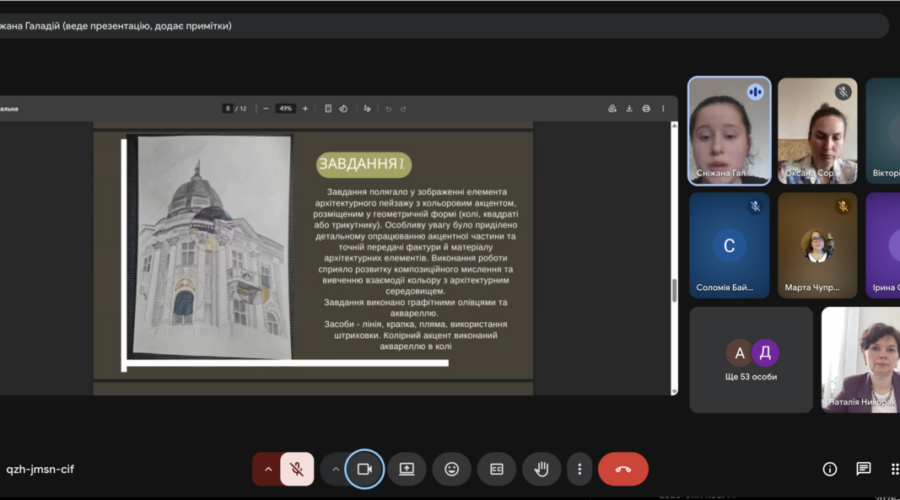Select Оксана Сор... participant video tile
This screenshot has width=900, height=500.
pos(817,131)
